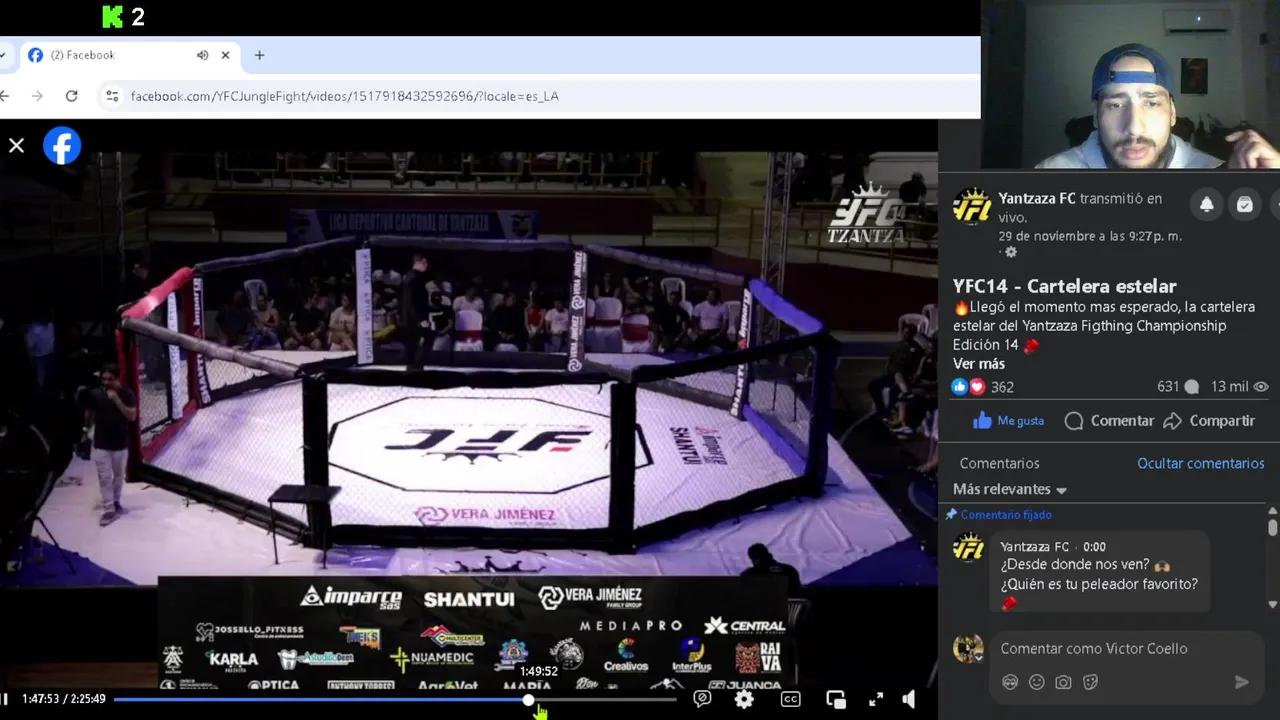This screenshot has height=720, width=1280.
Task: Open the 631 comments count
Action: [x=1178, y=387]
